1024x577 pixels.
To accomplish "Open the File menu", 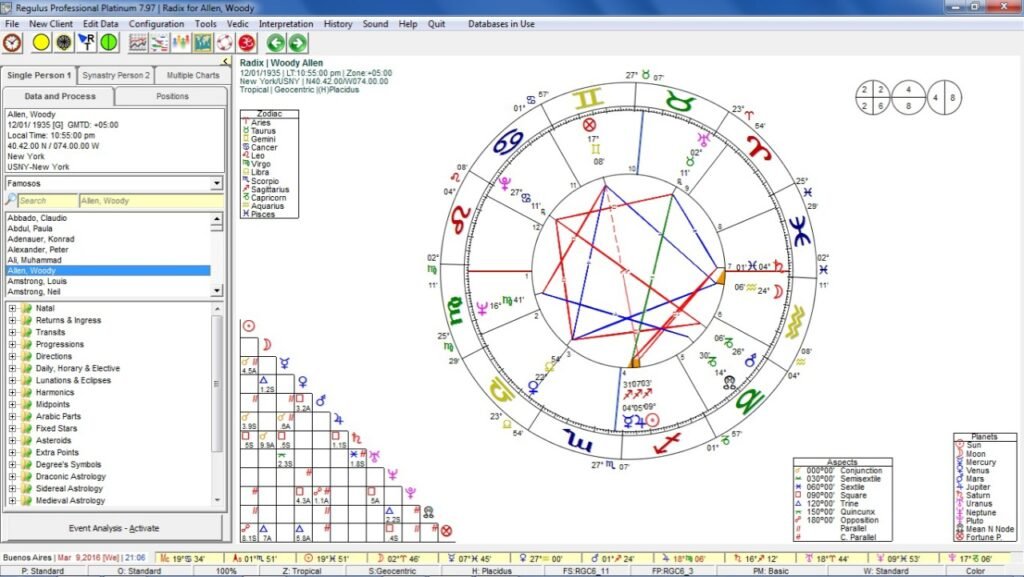I will (12, 23).
